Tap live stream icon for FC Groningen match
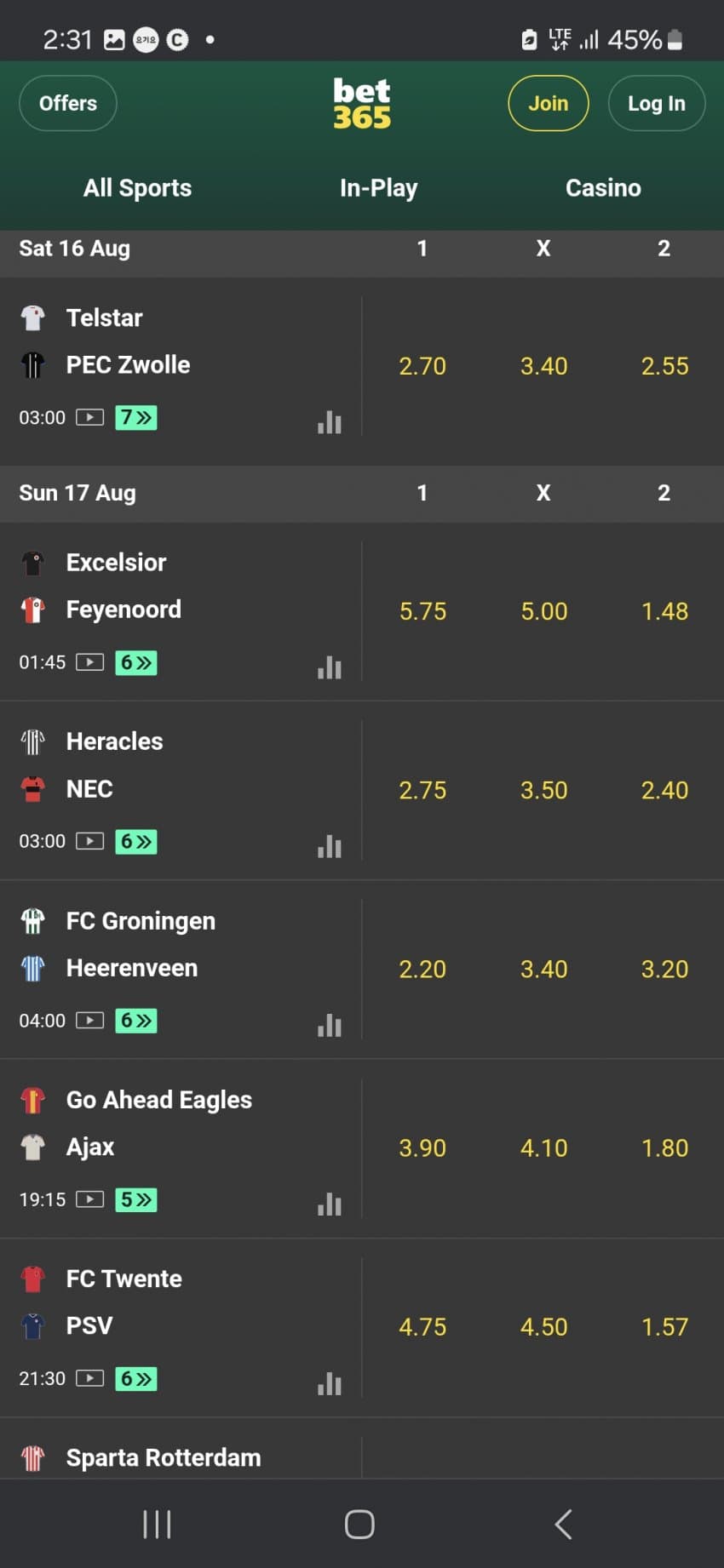The width and height of the screenshot is (724, 1568). coord(89,1020)
